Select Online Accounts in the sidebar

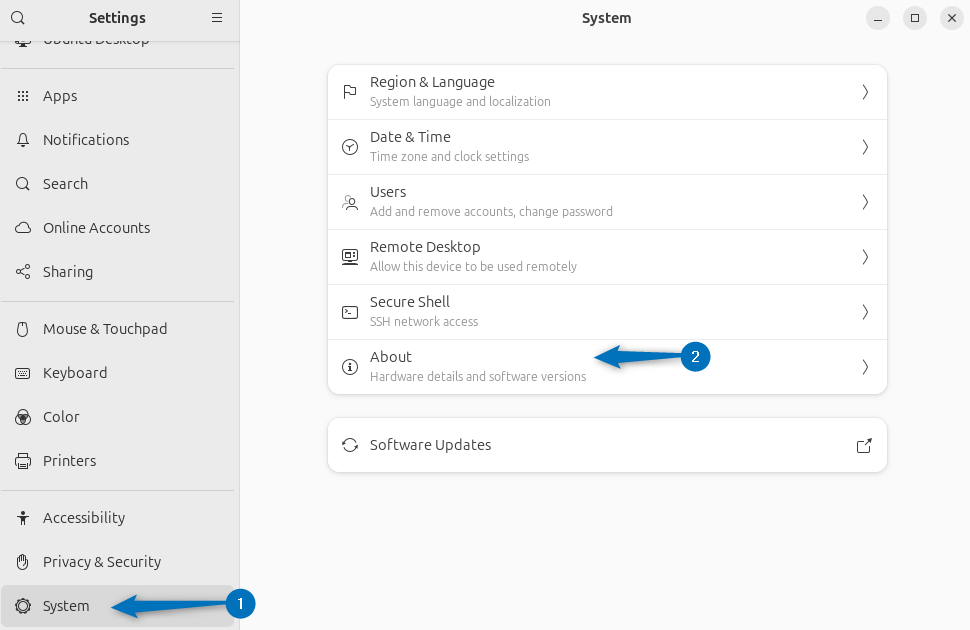click(x=95, y=227)
